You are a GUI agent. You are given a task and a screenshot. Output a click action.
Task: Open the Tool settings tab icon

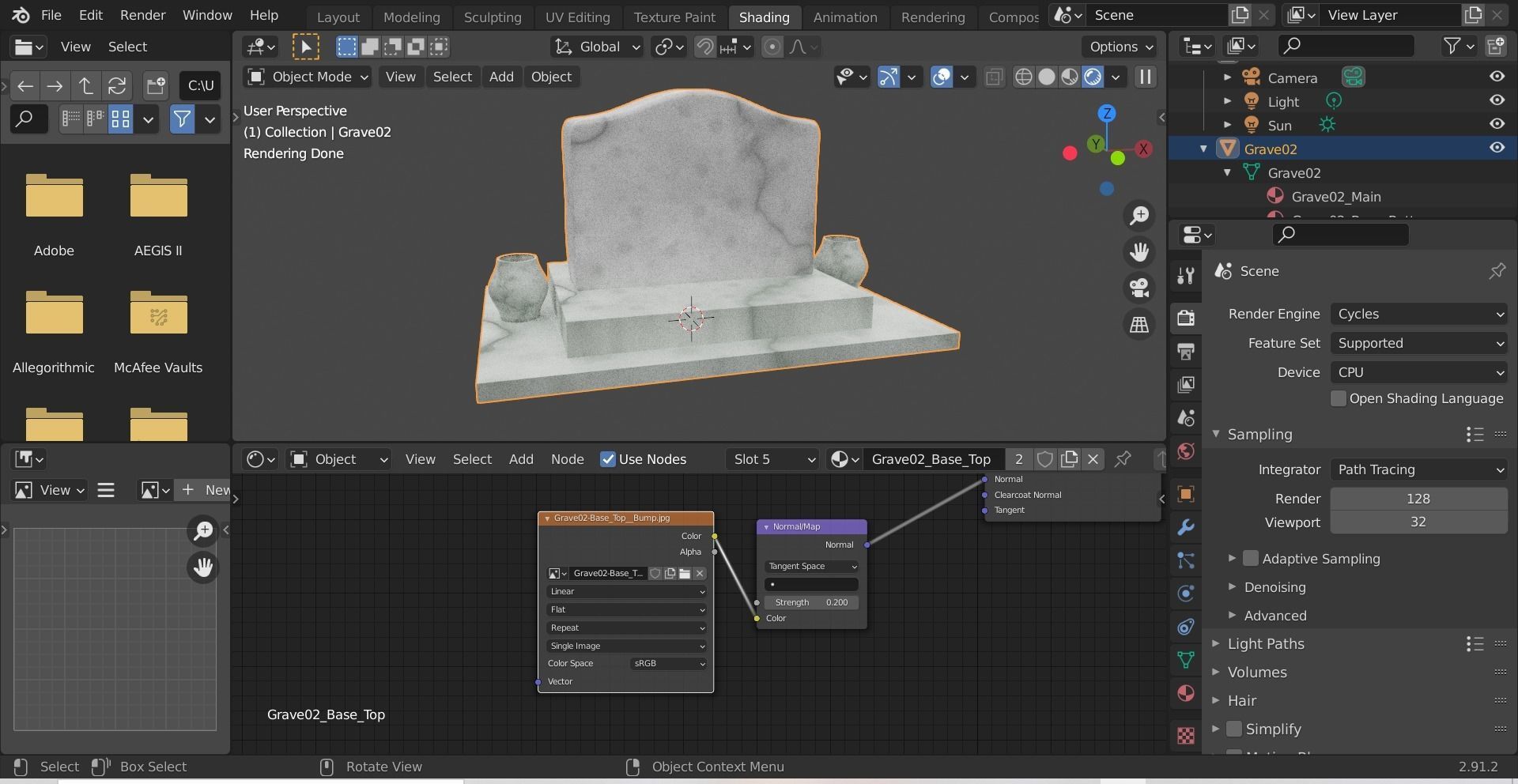tap(1185, 274)
